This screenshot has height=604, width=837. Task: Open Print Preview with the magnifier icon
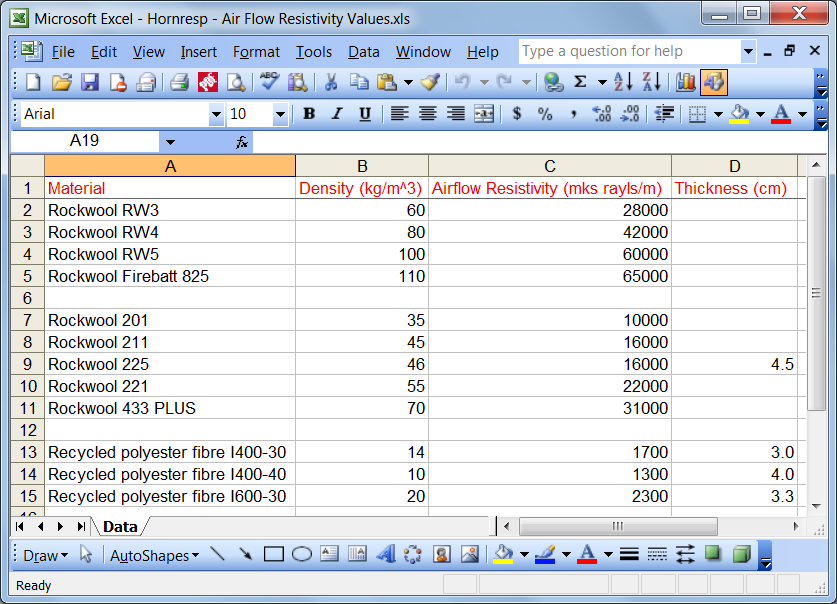tap(236, 82)
